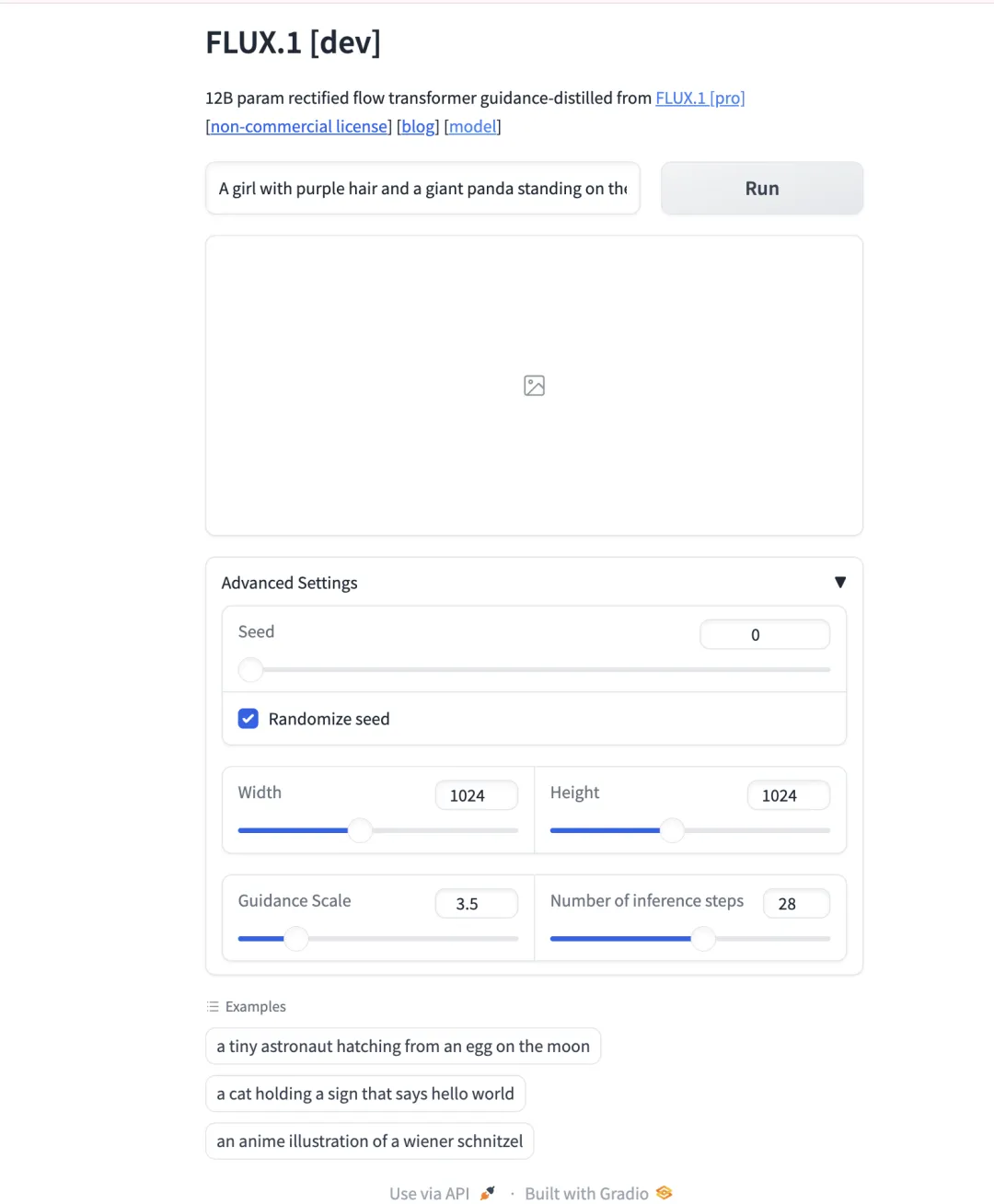
Task: Click the Guidance Scale label
Action: [295, 901]
